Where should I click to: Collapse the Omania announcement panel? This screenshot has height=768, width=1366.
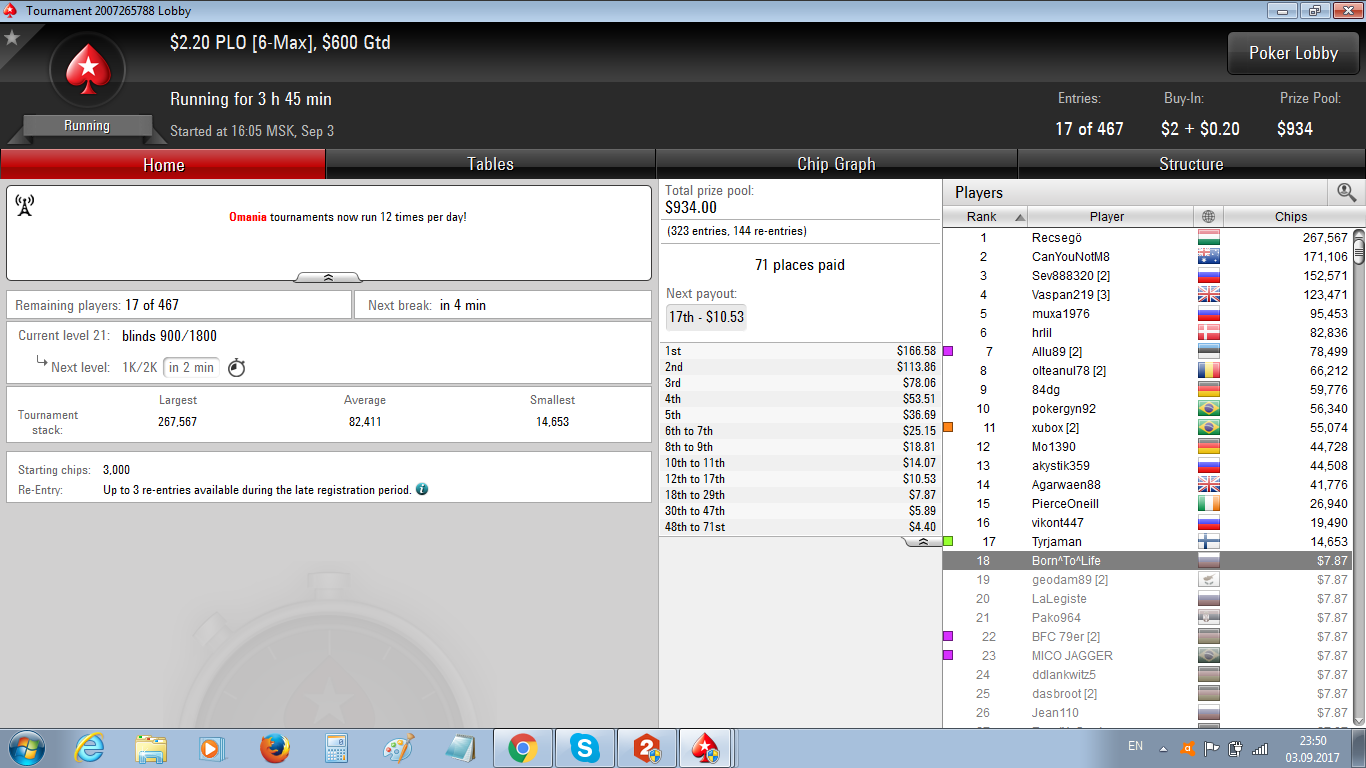click(x=328, y=277)
